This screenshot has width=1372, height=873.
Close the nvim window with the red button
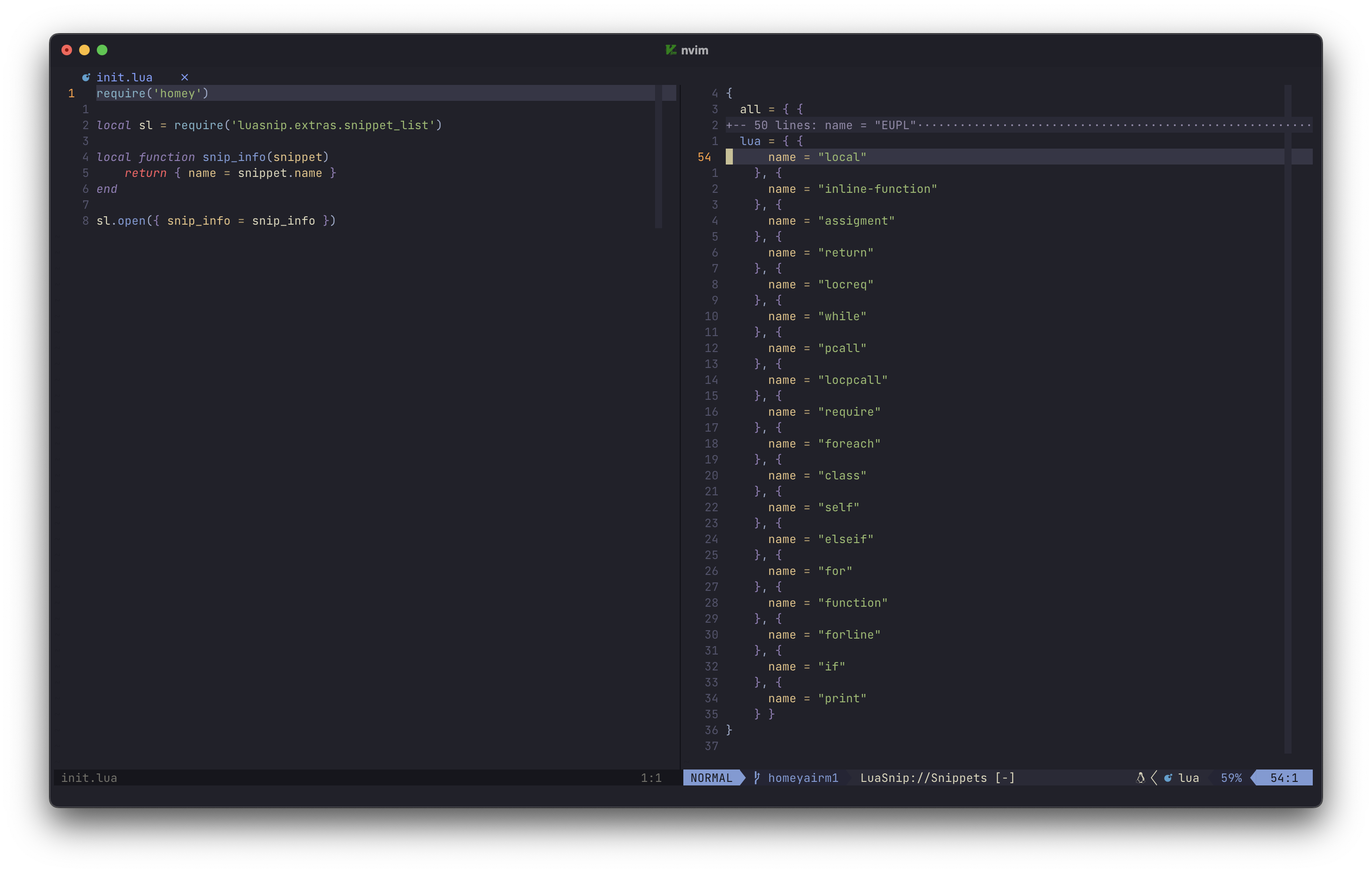pyautogui.click(x=67, y=50)
